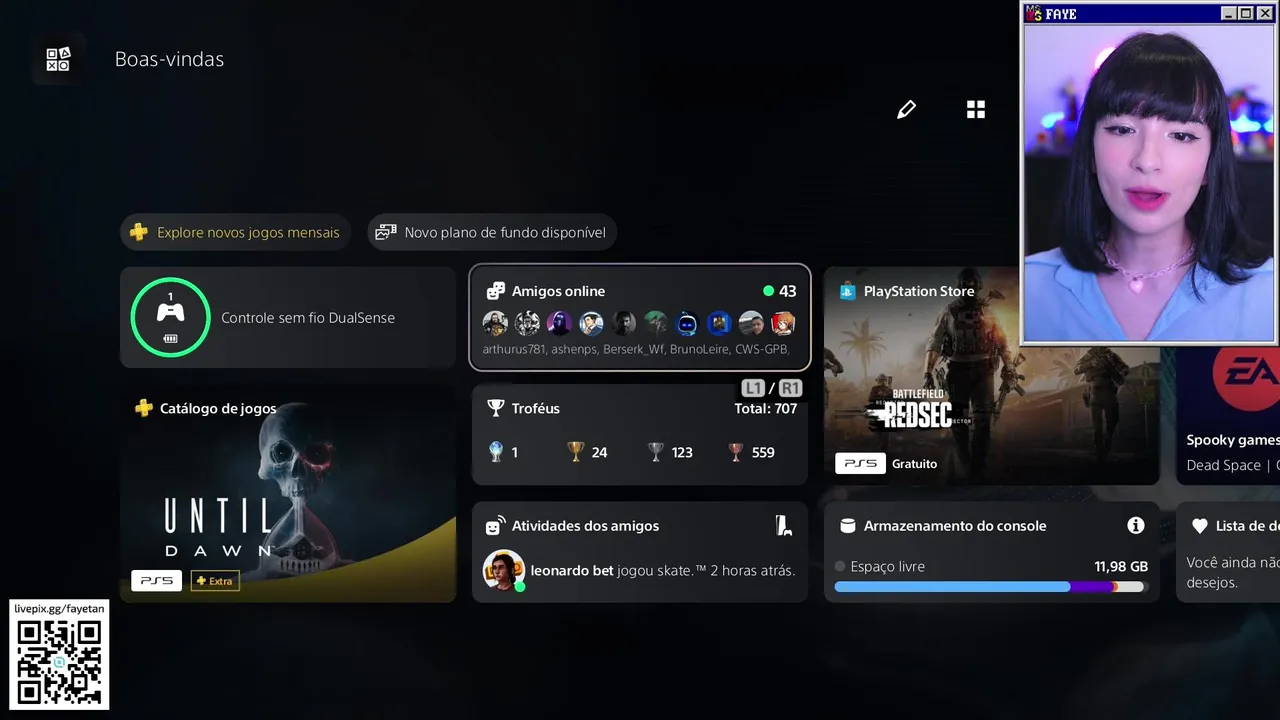Screen dimensions: 1280x720
Task: Click the Lista de desejos heart icon
Action: coord(1199,526)
